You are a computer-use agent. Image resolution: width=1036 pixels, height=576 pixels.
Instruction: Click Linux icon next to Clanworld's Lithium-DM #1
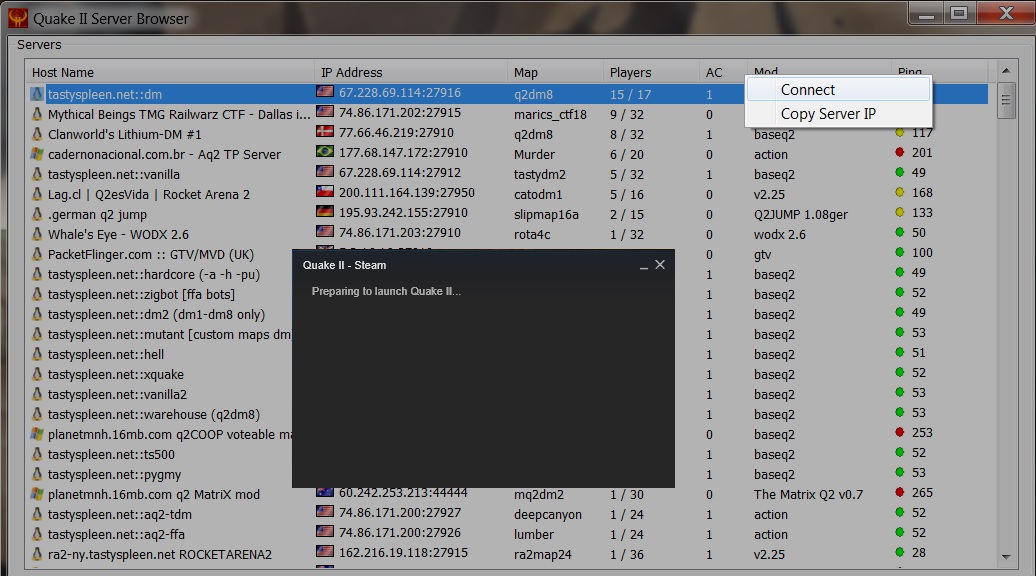point(37,134)
